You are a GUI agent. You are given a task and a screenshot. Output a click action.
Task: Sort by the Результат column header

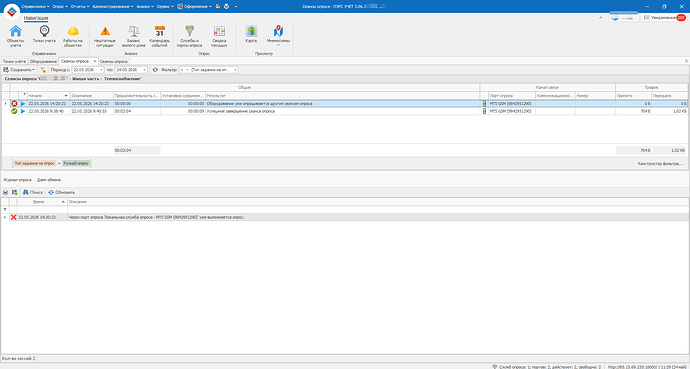pyautogui.click(x=342, y=95)
